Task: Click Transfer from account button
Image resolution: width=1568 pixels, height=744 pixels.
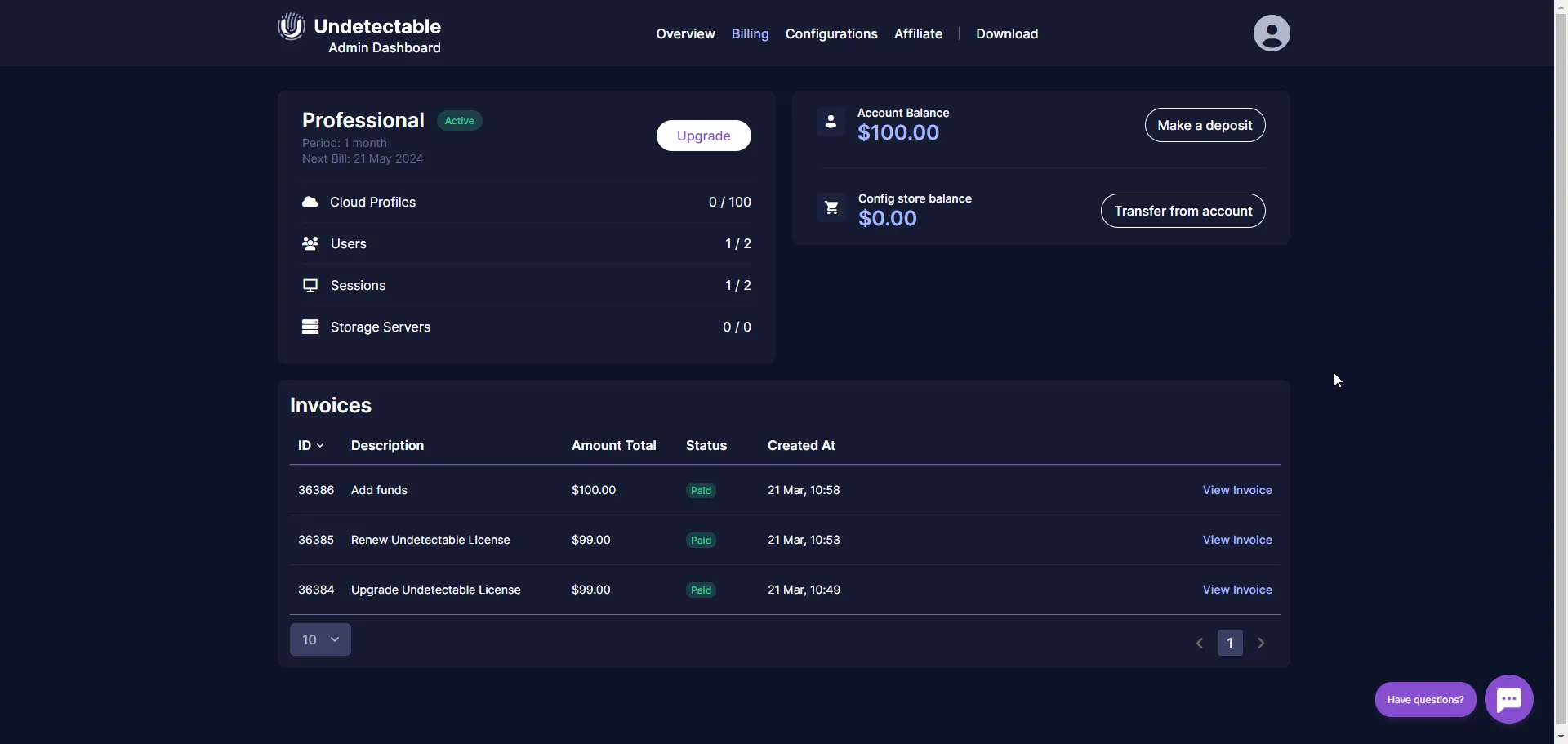Action: pyautogui.click(x=1183, y=211)
